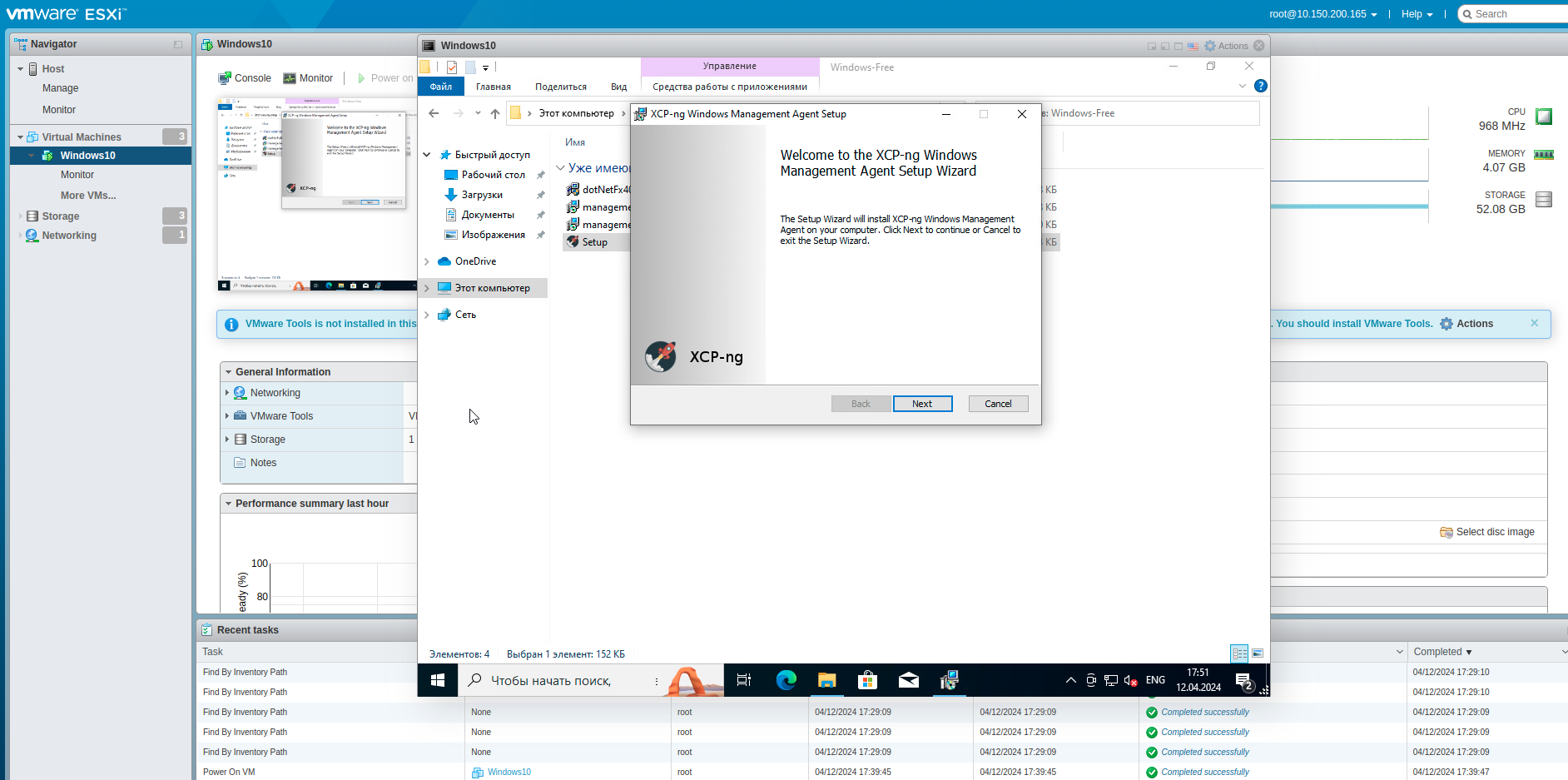Click the Power on play icon
Viewport: 1568px width, 780px height.
tap(361, 78)
